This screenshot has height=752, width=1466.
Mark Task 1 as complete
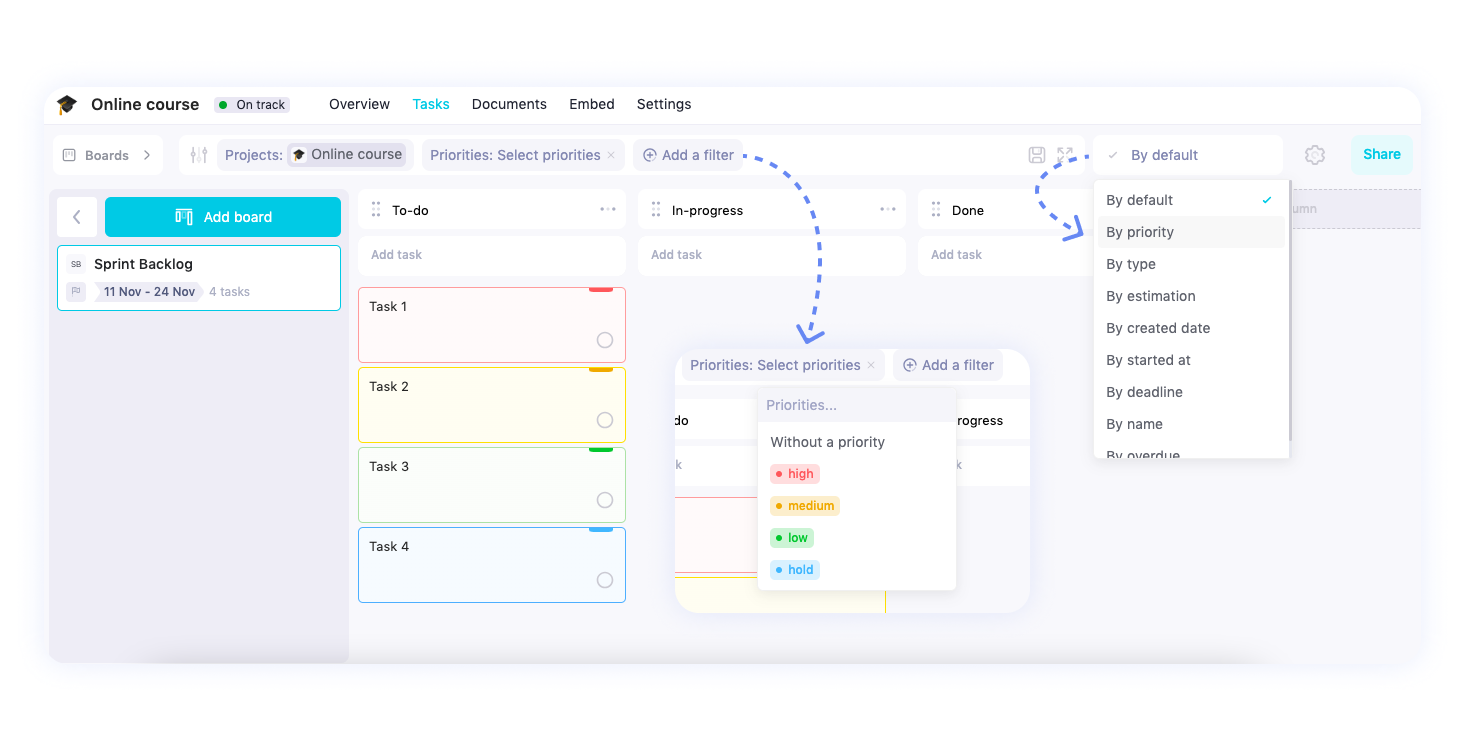click(604, 340)
